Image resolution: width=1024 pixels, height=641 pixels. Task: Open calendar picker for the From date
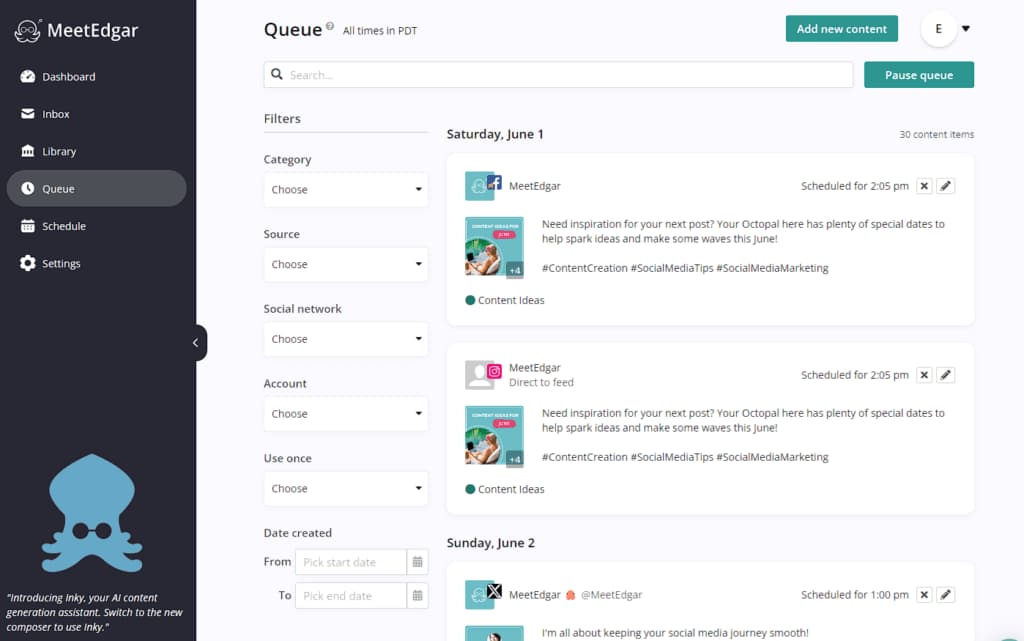tap(418, 562)
